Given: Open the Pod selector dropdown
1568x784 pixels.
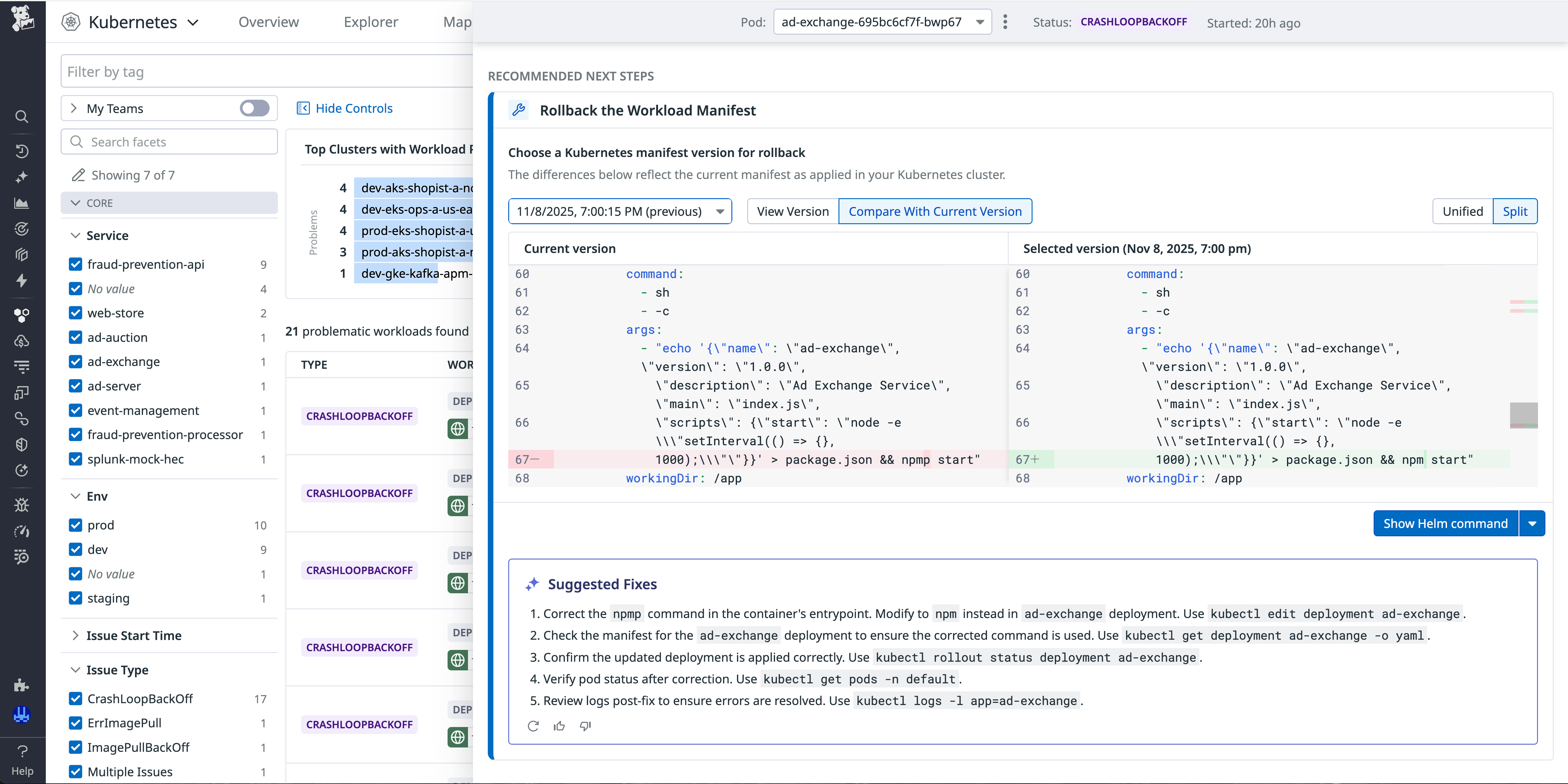Looking at the screenshot, I should [x=881, y=21].
